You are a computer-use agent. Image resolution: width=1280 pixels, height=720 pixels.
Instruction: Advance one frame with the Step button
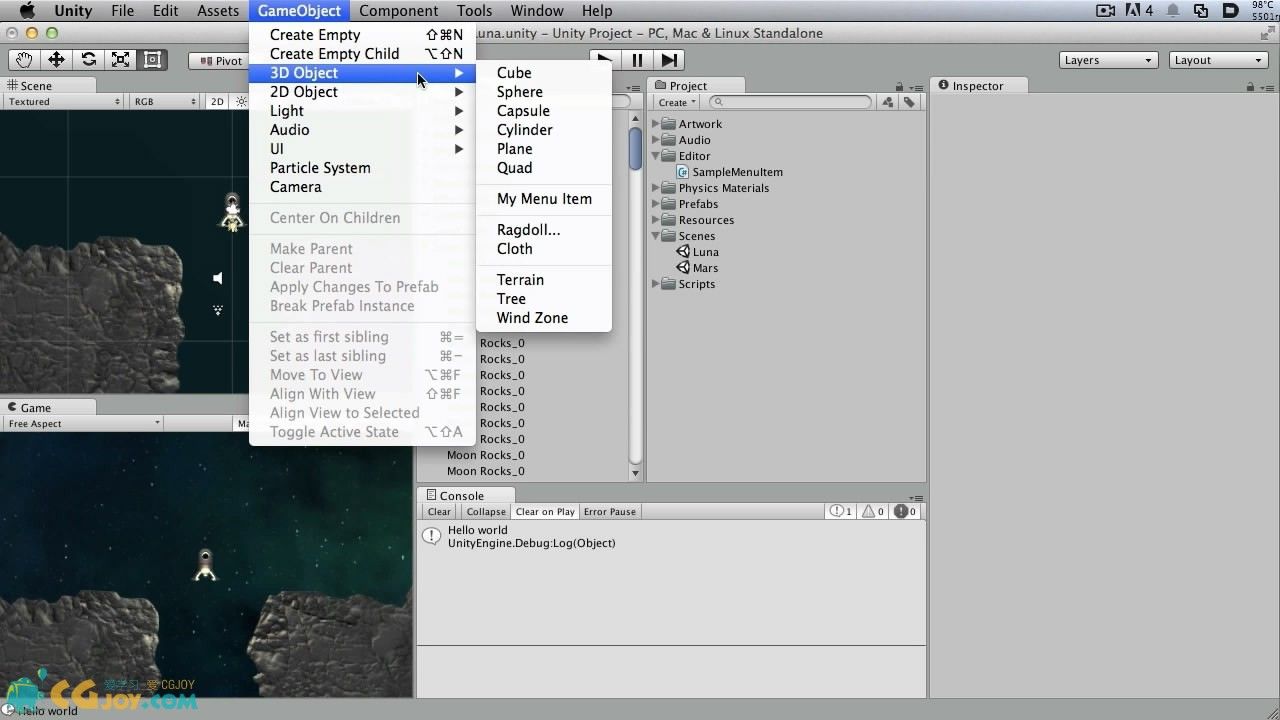click(x=669, y=60)
